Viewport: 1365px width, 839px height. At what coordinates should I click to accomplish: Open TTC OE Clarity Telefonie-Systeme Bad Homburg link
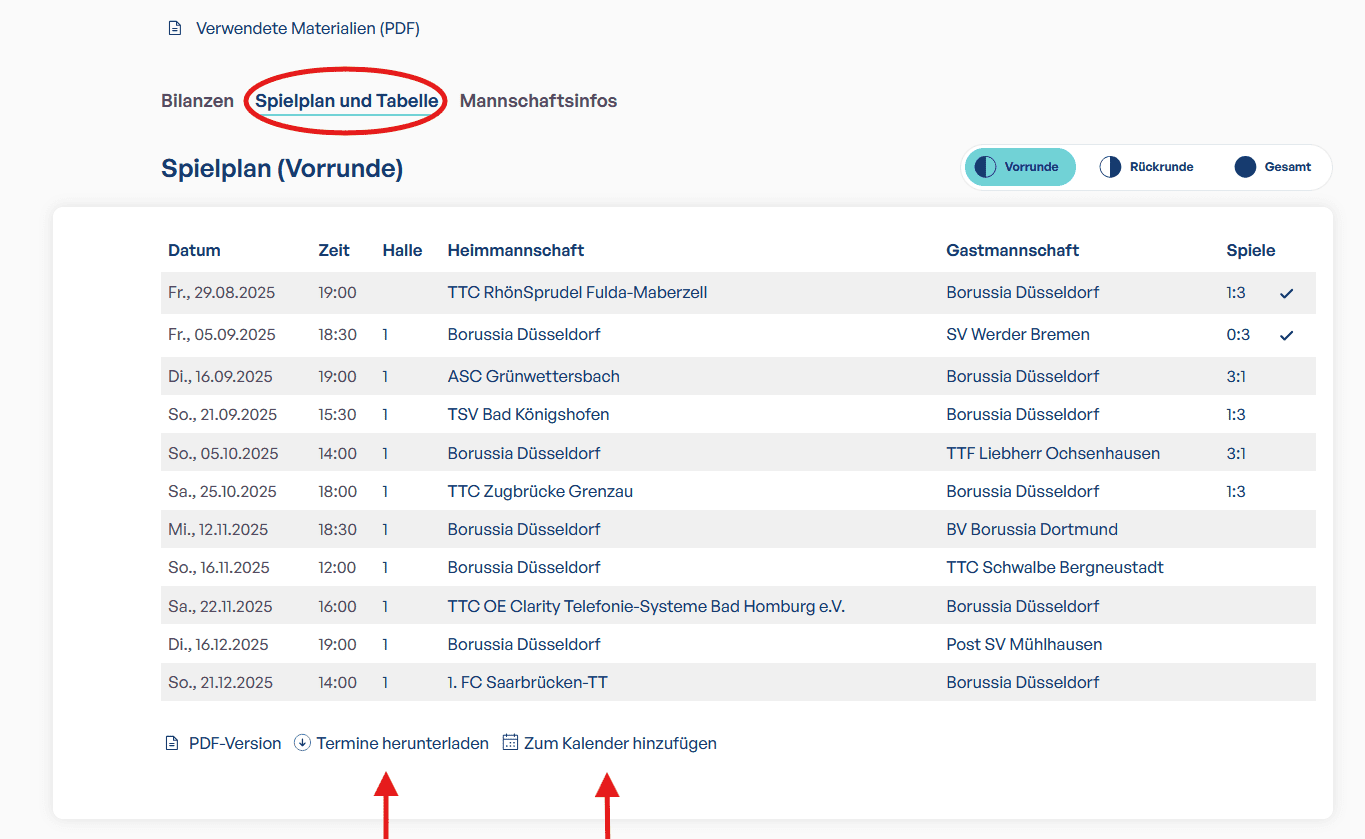coord(646,607)
